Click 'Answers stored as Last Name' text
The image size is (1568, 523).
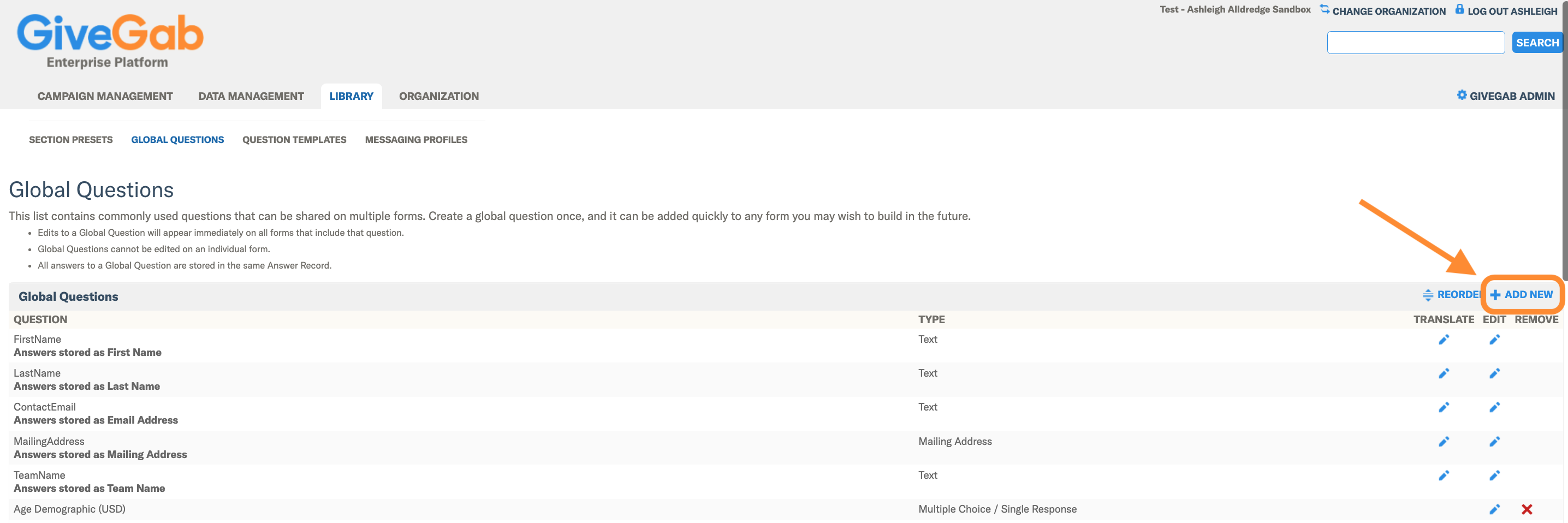click(86, 386)
